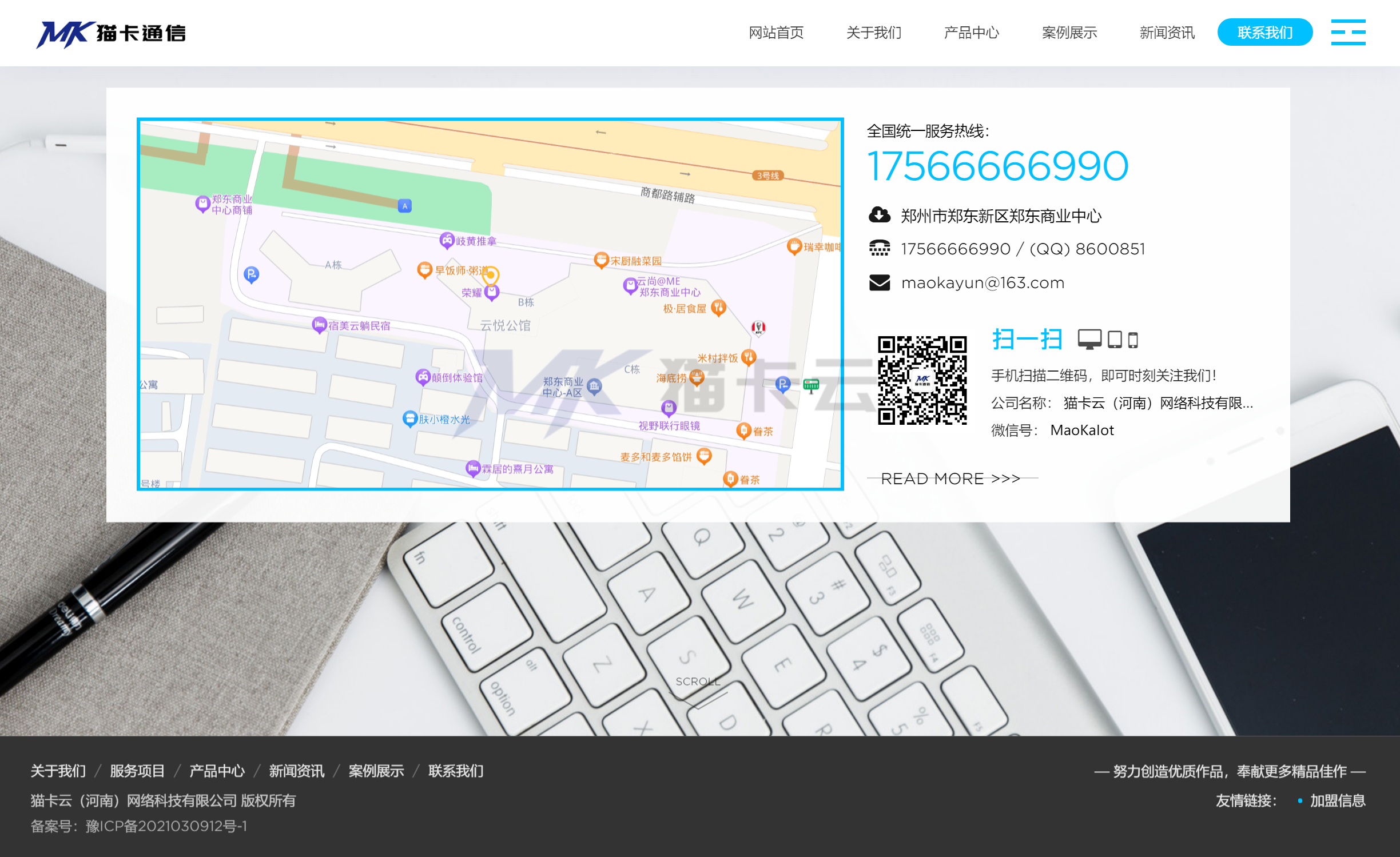Click the 云悦公馆 label on map

pyautogui.click(x=506, y=325)
